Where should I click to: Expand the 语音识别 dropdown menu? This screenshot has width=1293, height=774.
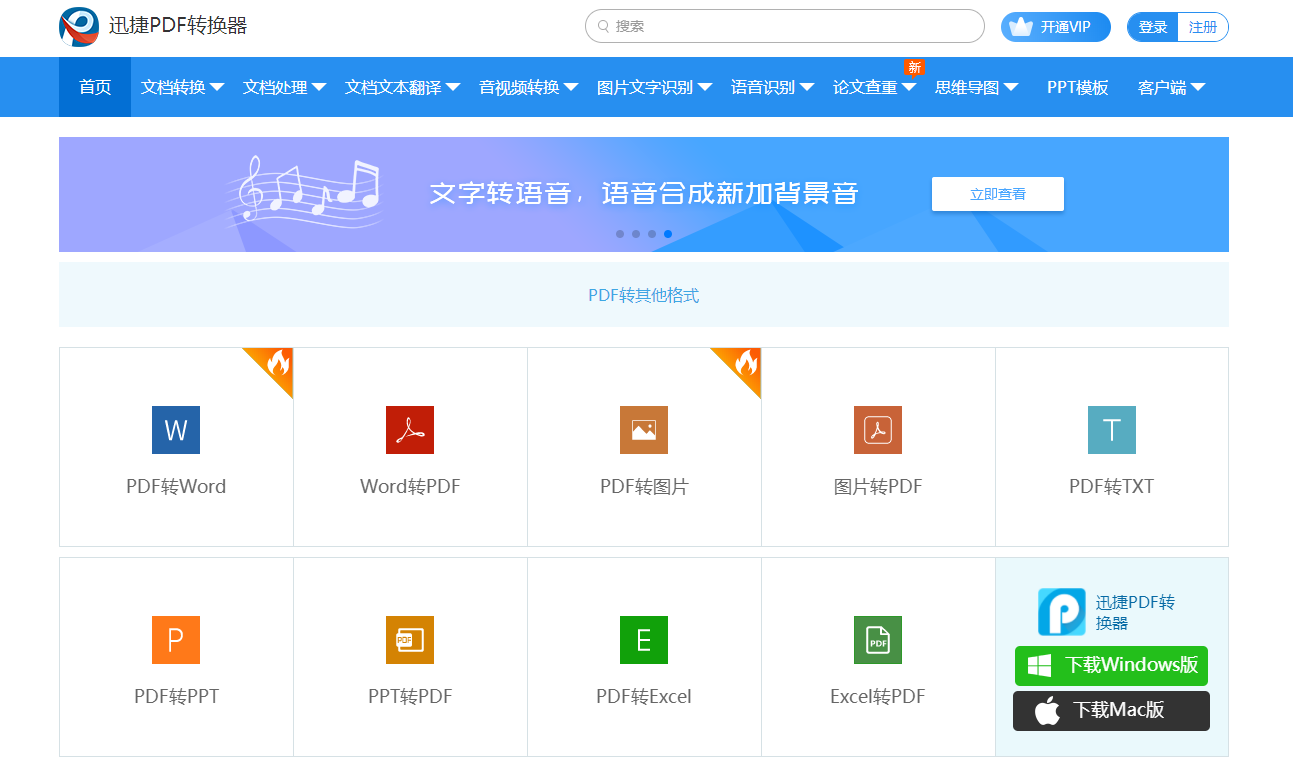772,87
